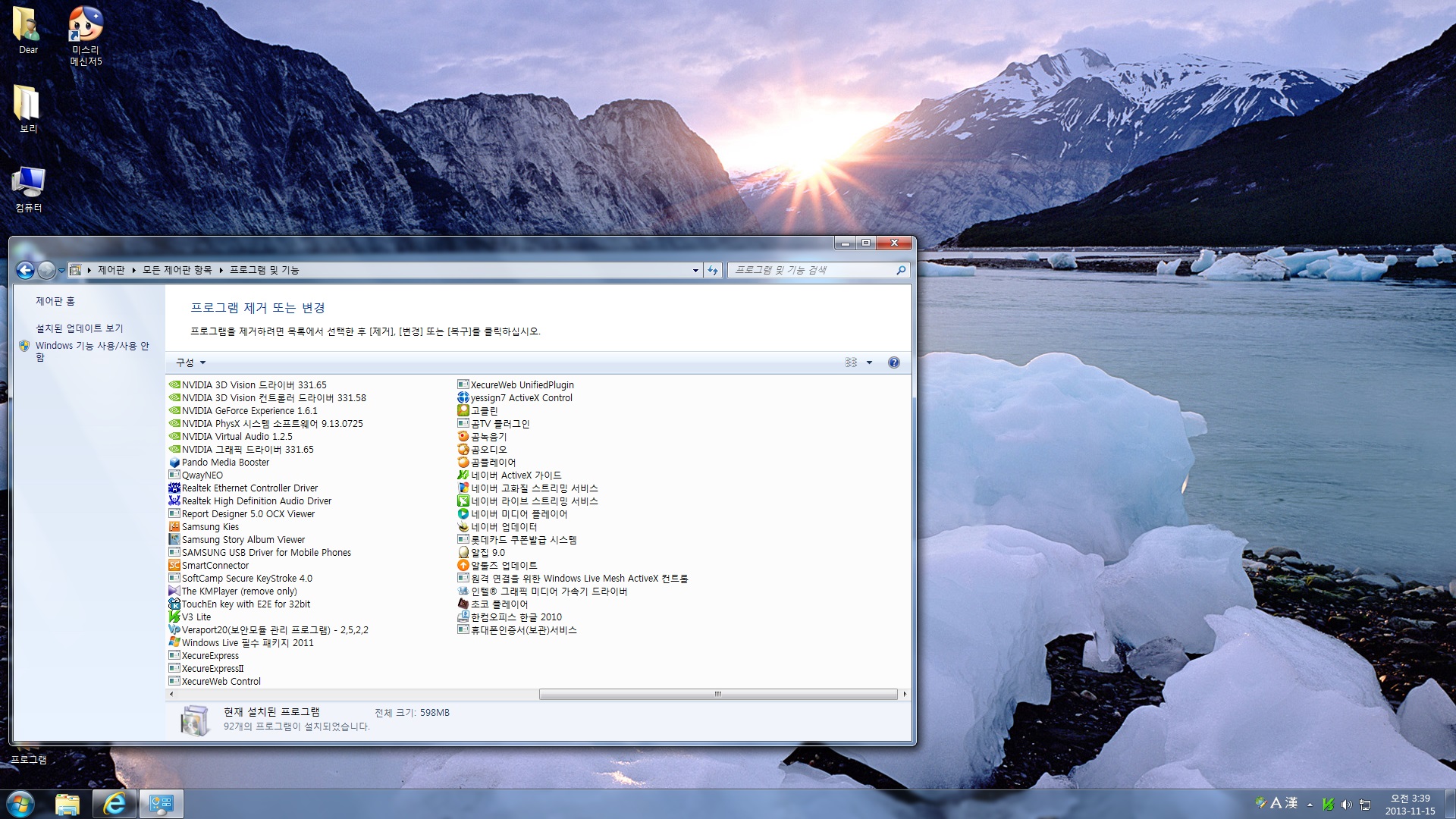Viewport: 1456px width, 819px height.
Task: Click the Realtek Ethernet Controller Driver icon
Action: click(x=174, y=488)
